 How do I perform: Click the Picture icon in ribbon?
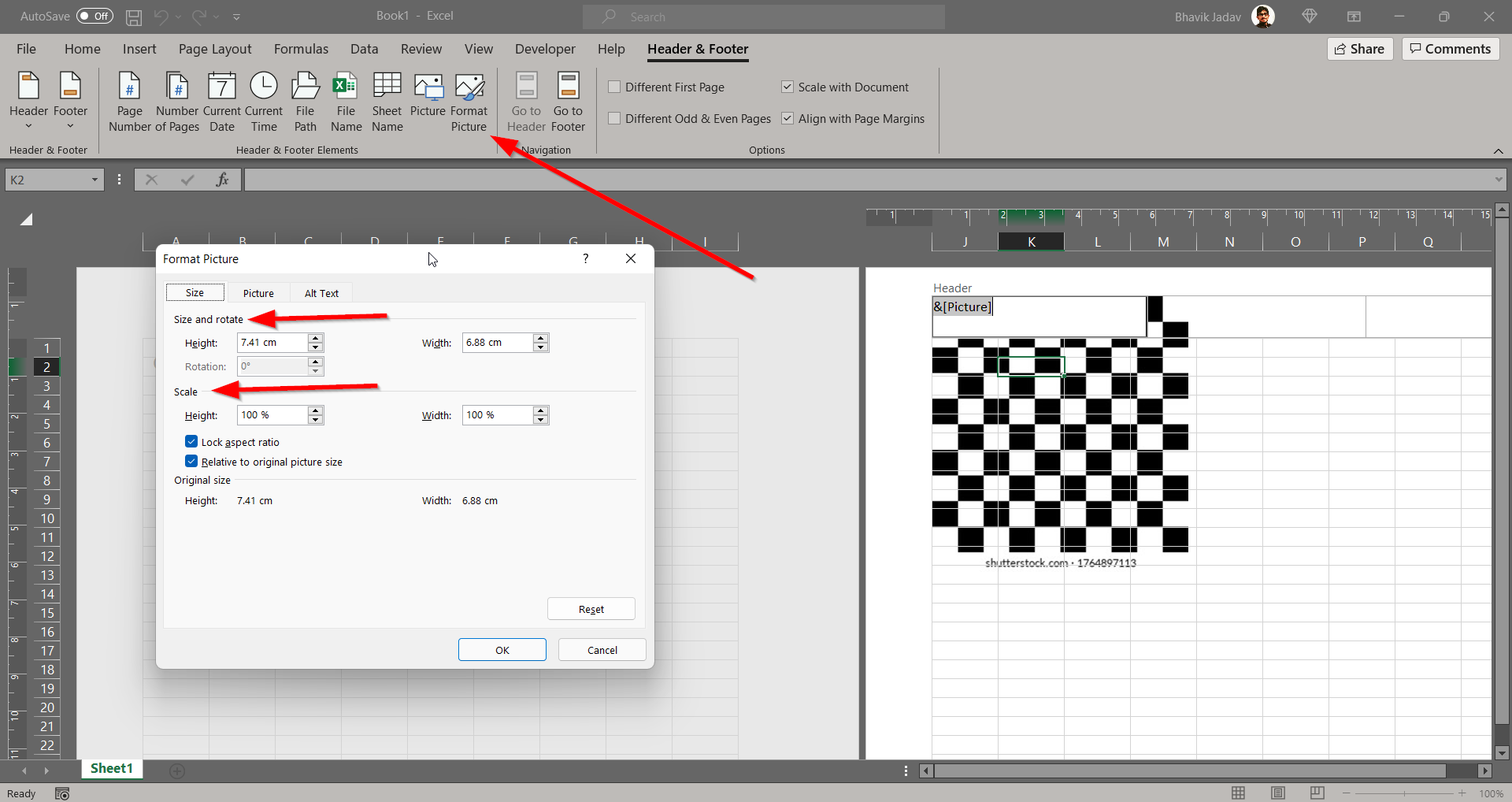tap(428, 95)
